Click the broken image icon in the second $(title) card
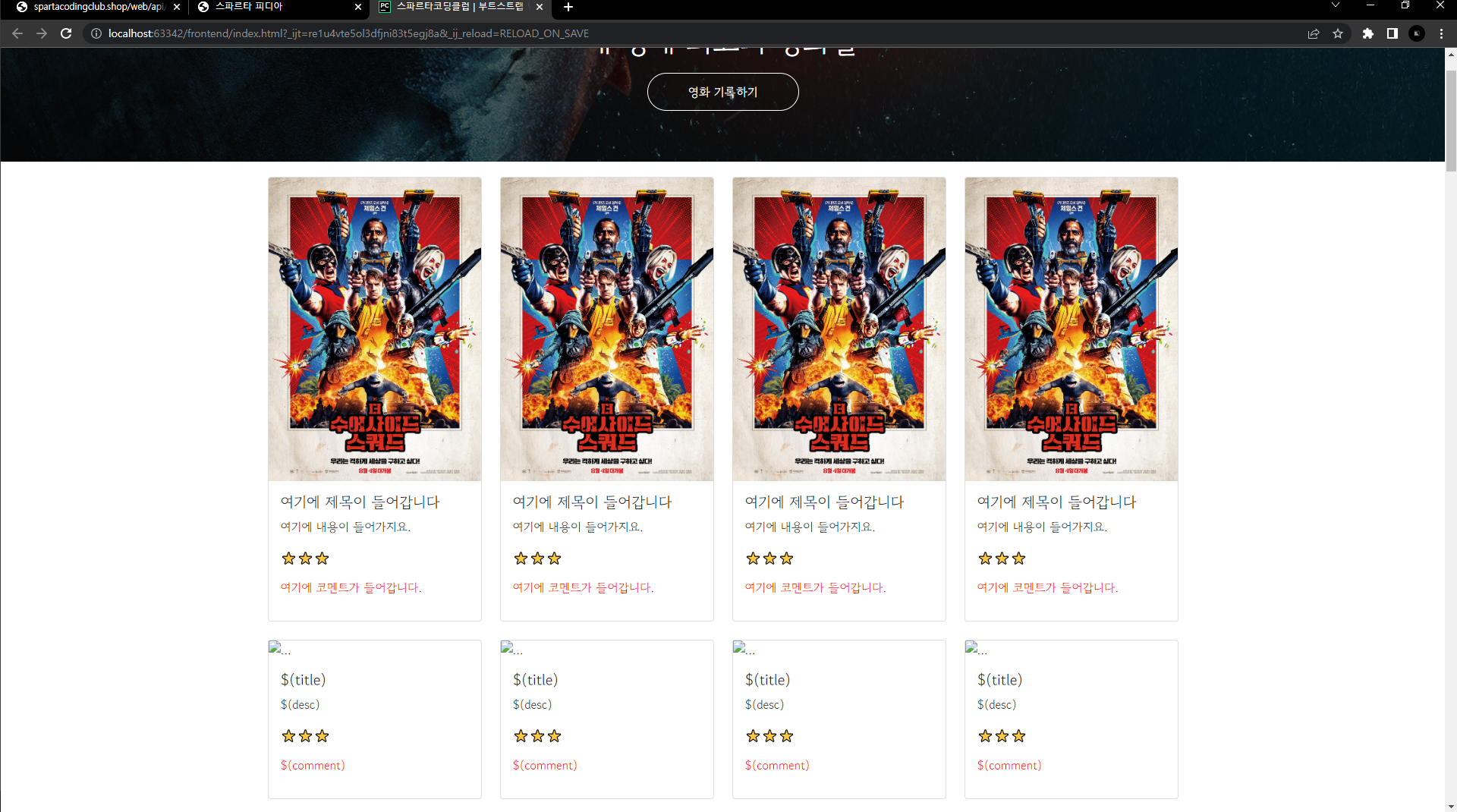This screenshot has width=1457, height=812. pos(507,647)
